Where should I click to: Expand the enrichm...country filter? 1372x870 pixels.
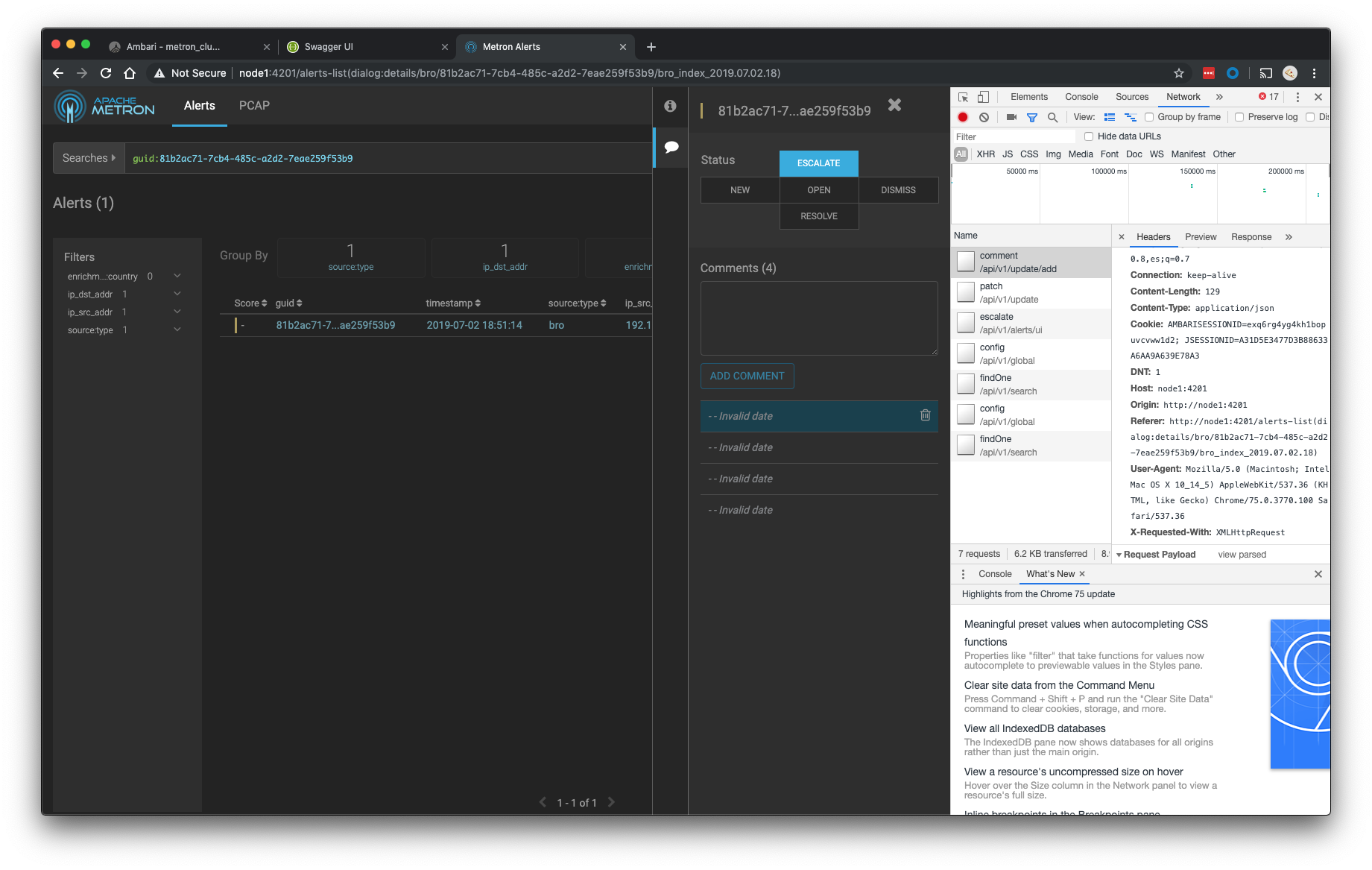tap(177, 276)
